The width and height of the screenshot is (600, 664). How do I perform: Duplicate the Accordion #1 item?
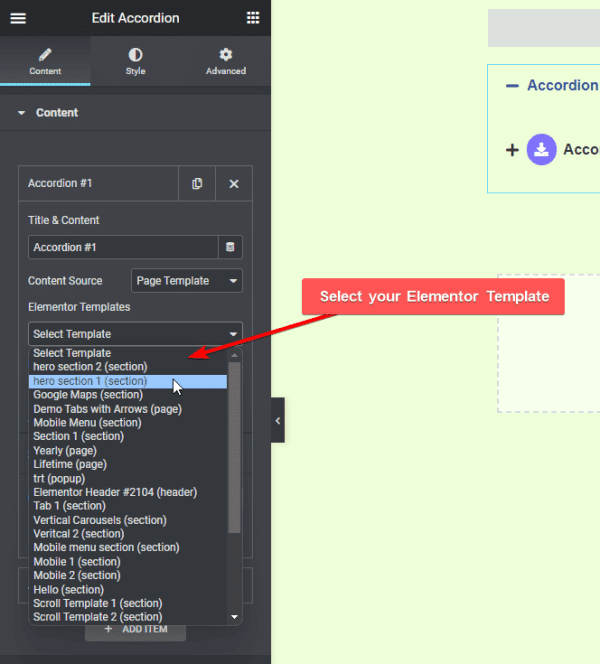pos(197,184)
